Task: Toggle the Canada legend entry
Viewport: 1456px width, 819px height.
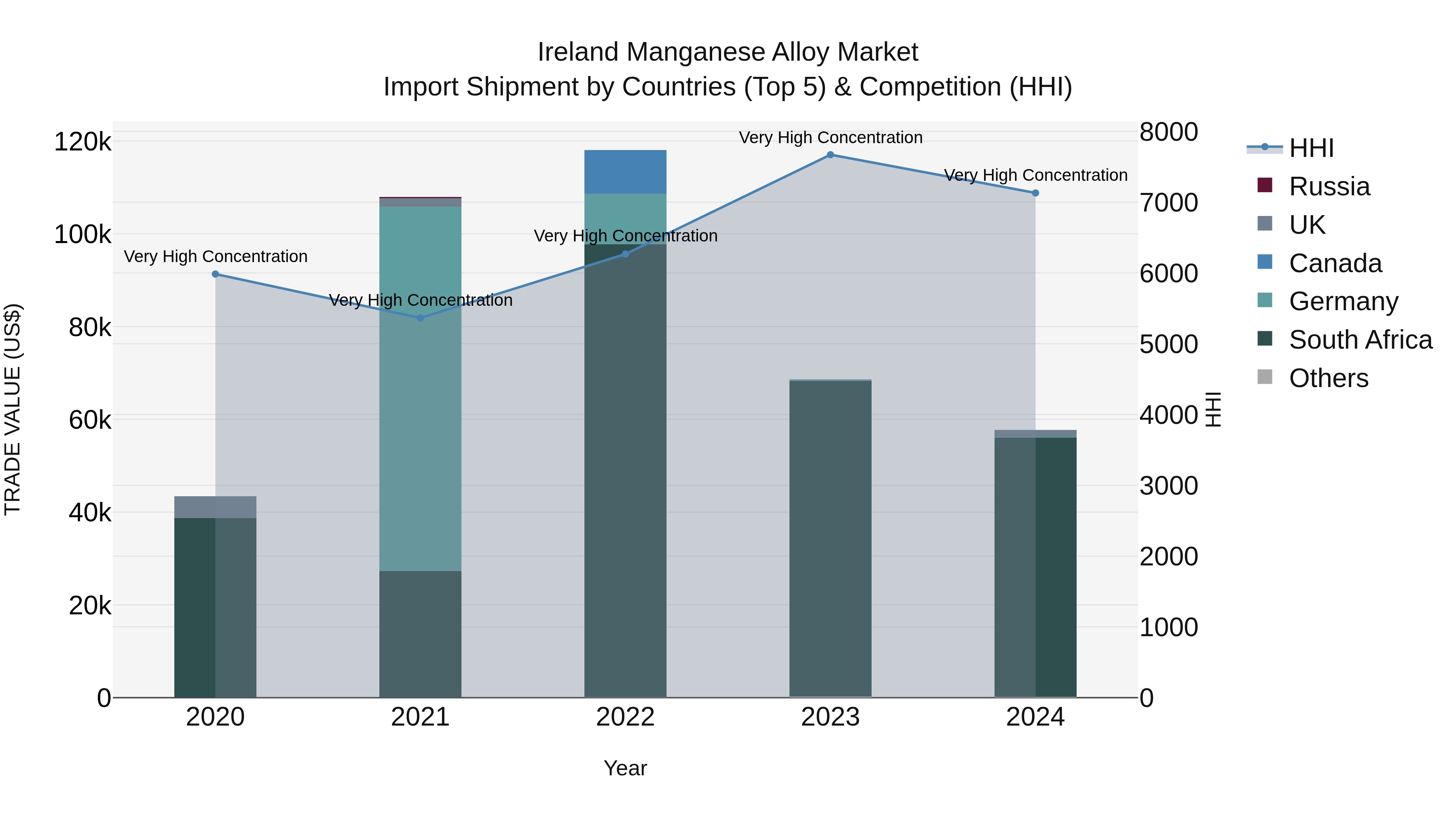Action: click(x=1319, y=263)
